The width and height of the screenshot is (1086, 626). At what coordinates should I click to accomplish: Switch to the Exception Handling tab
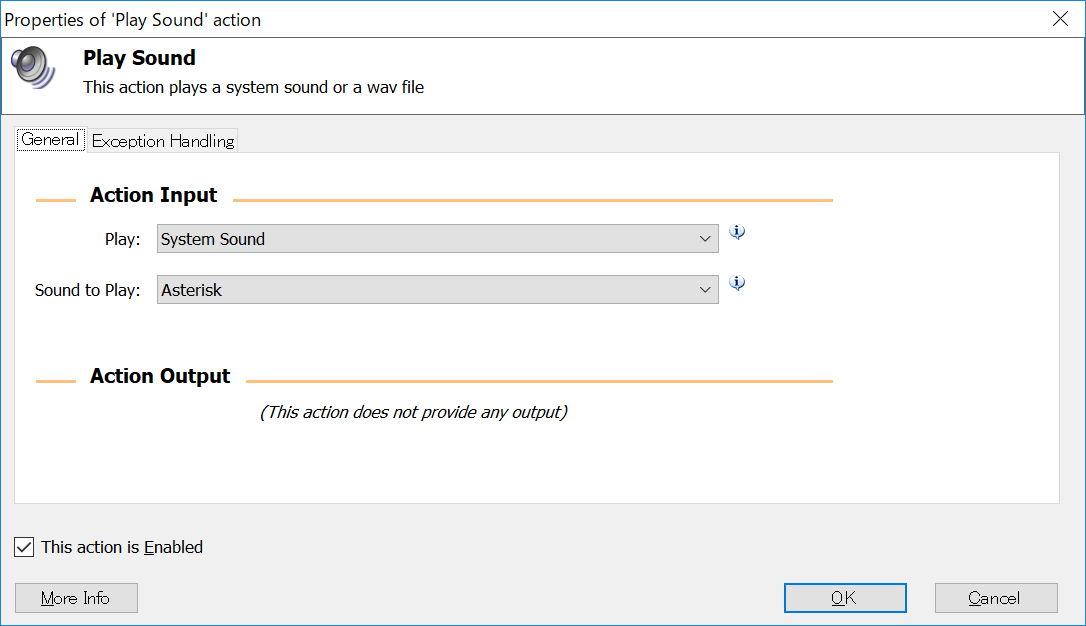163,141
